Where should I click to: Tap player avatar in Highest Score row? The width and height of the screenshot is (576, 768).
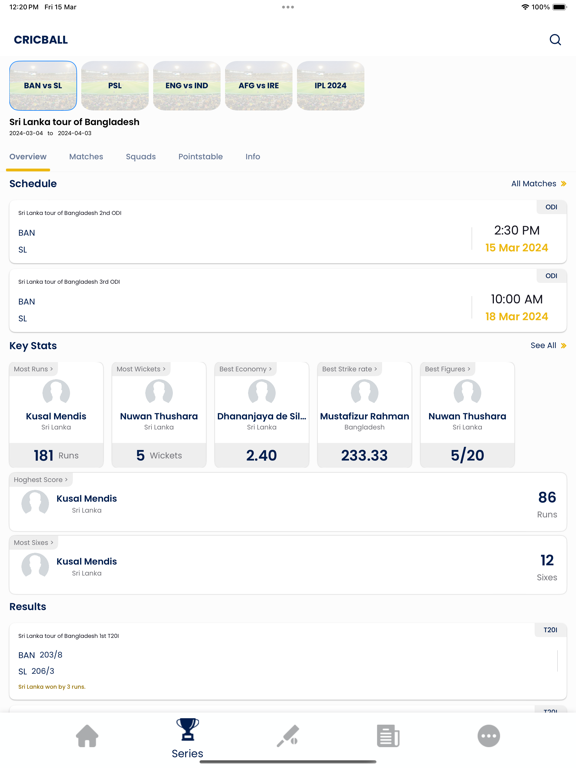tap(35, 503)
